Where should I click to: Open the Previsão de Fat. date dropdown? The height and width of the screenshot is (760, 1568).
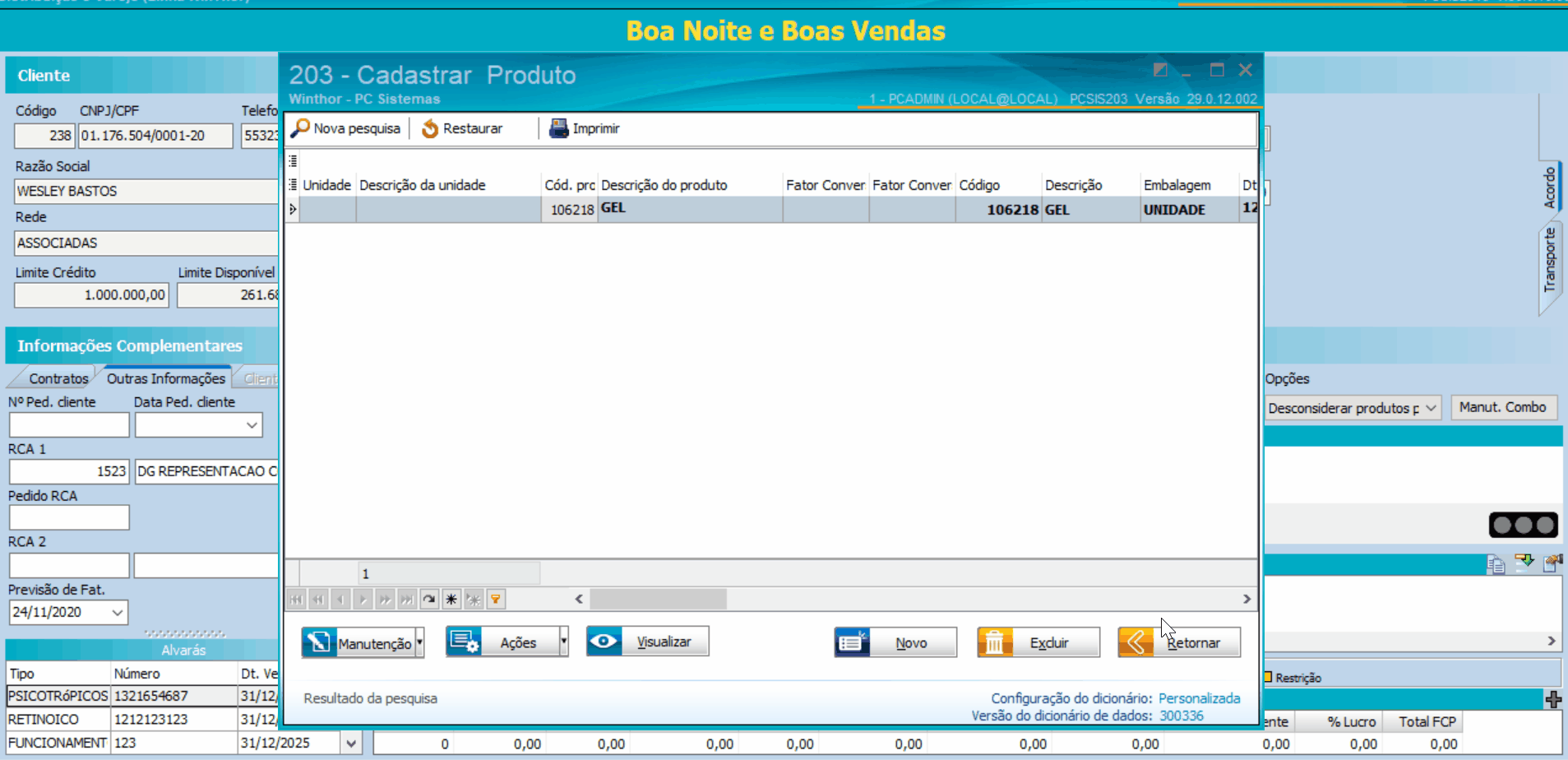click(x=118, y=613)
